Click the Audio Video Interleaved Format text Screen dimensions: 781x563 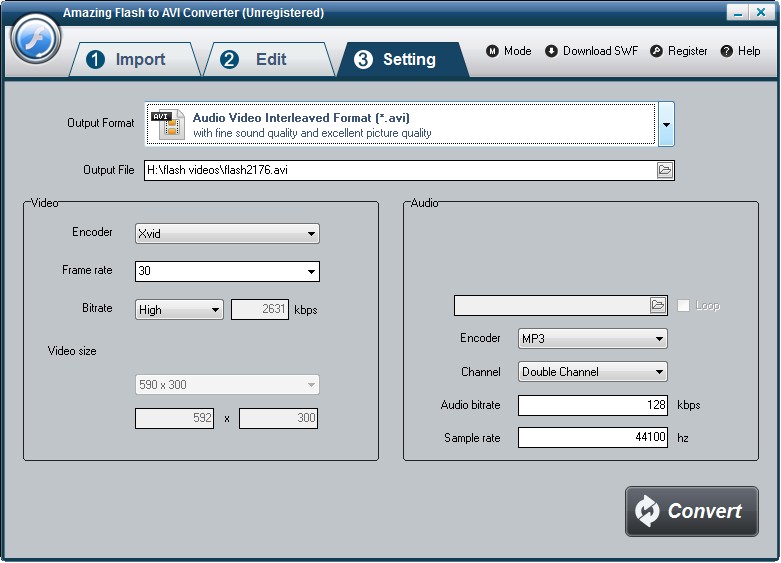click(x=301, y=118)
